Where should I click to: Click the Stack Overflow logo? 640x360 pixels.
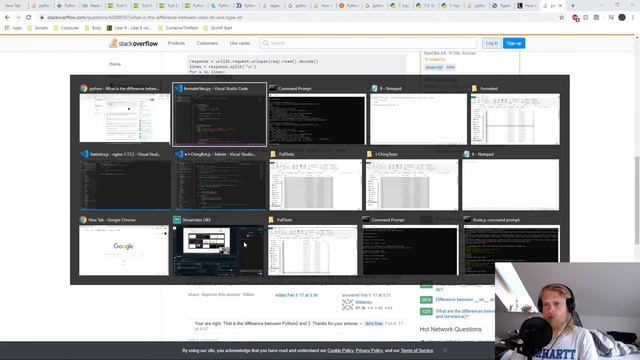coord(133,43)
